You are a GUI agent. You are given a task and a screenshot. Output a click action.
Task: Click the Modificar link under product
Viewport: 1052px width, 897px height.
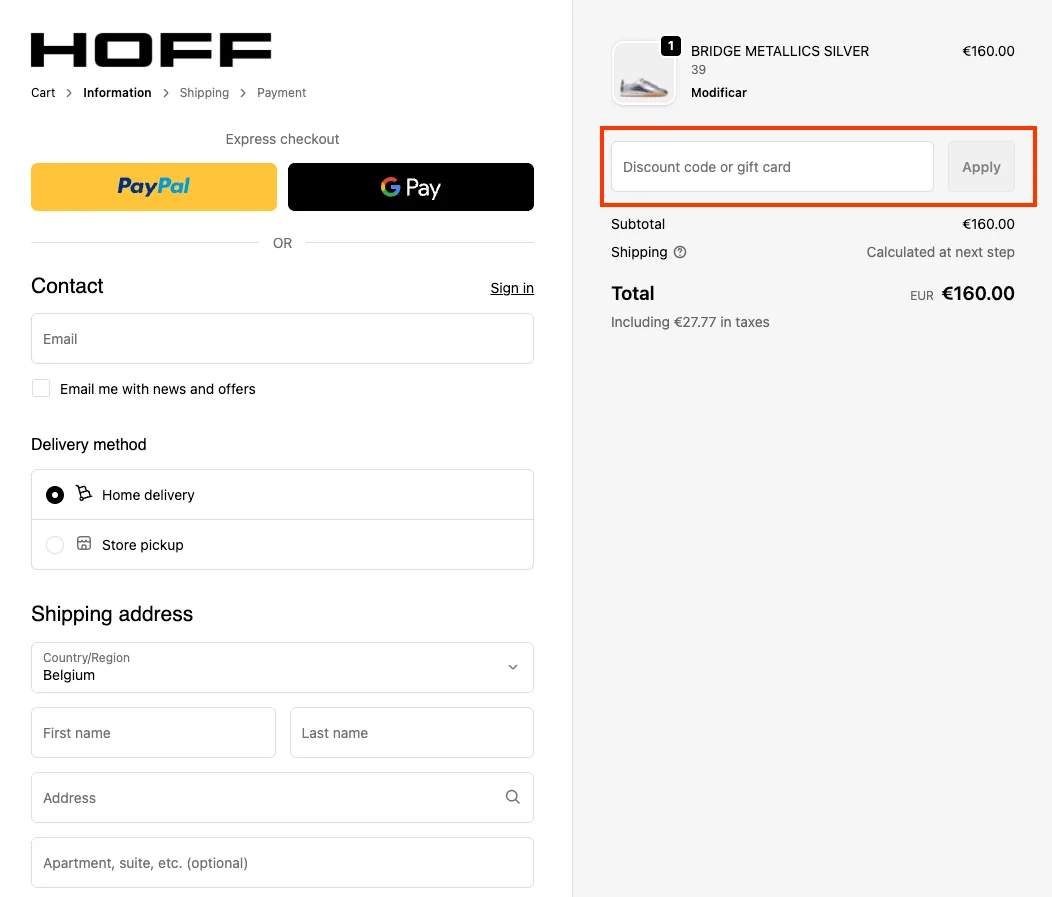(718, 93)
